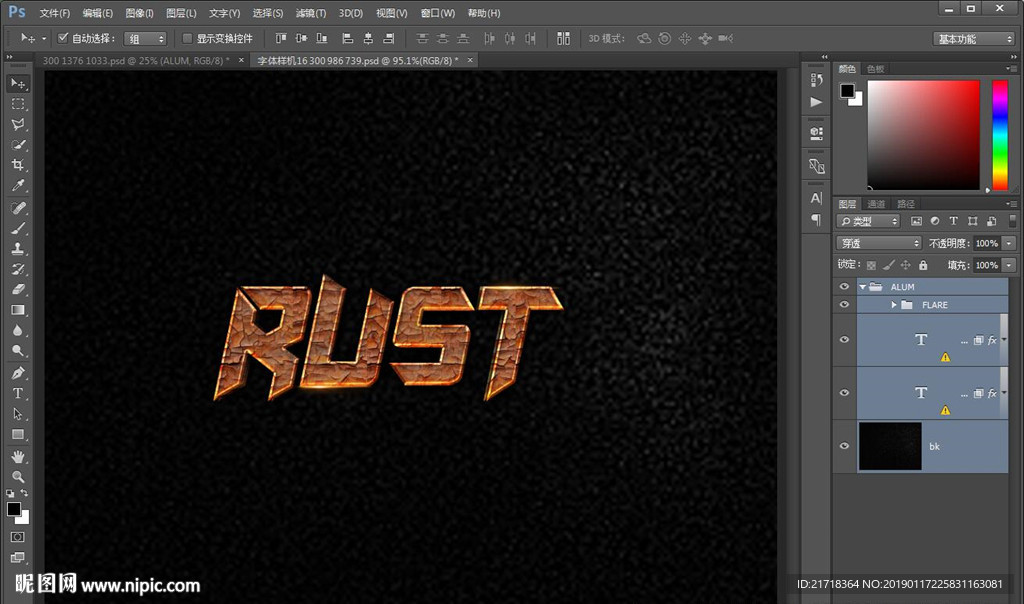Expand effects of upper text layer

click(1004, 340)
